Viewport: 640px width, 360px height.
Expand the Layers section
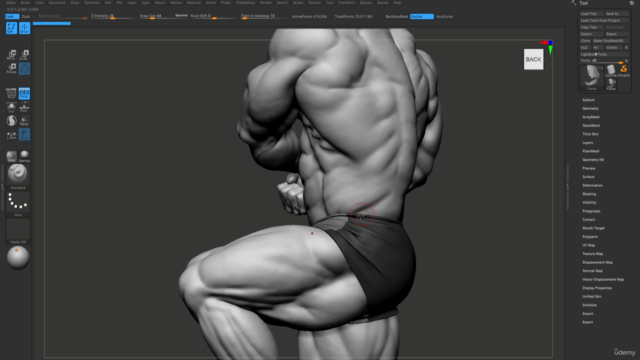(x=588, y=143)
